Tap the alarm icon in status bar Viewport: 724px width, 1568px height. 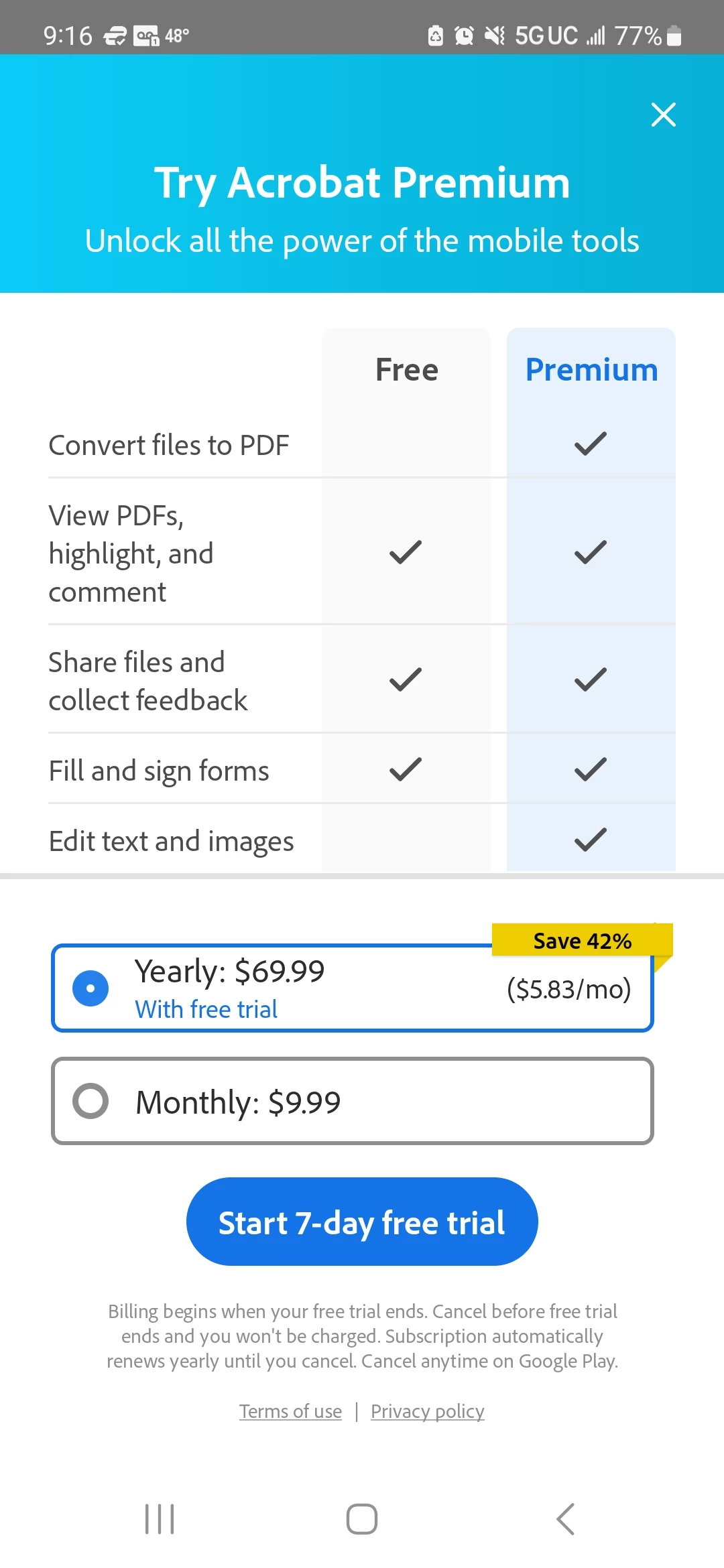pos(464,36)
